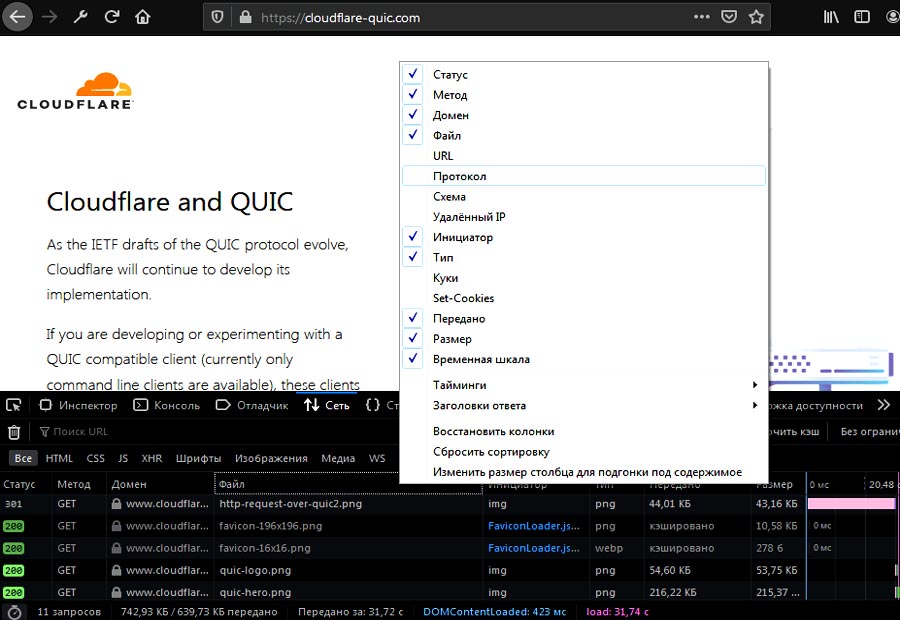Open performance analysis stopwatch icon
The image size is (900, 620).
coord(14,612)
